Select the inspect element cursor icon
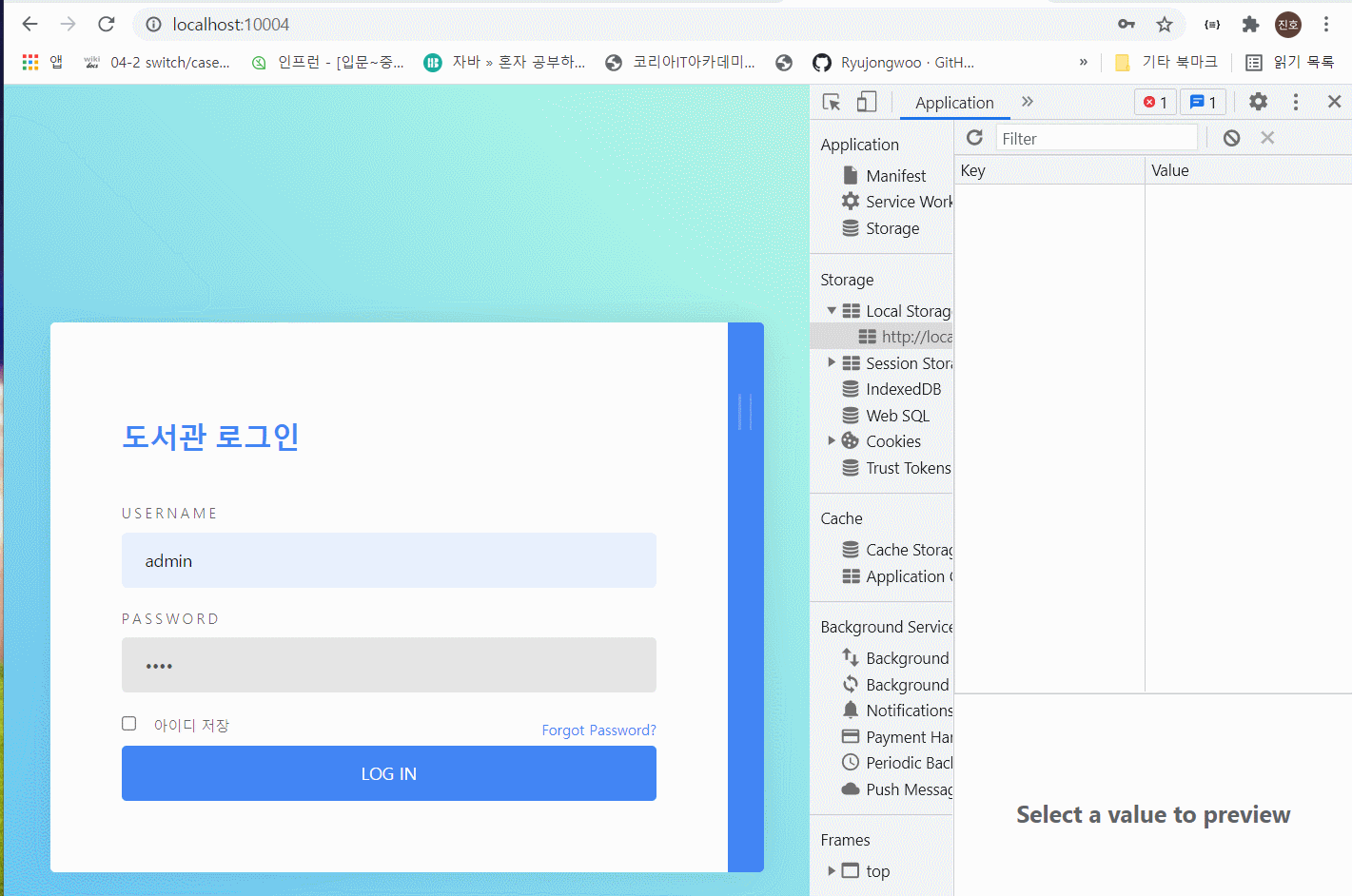Image resolution: width=1352 pixels, height=896 pixels. [x=830, y=101]
